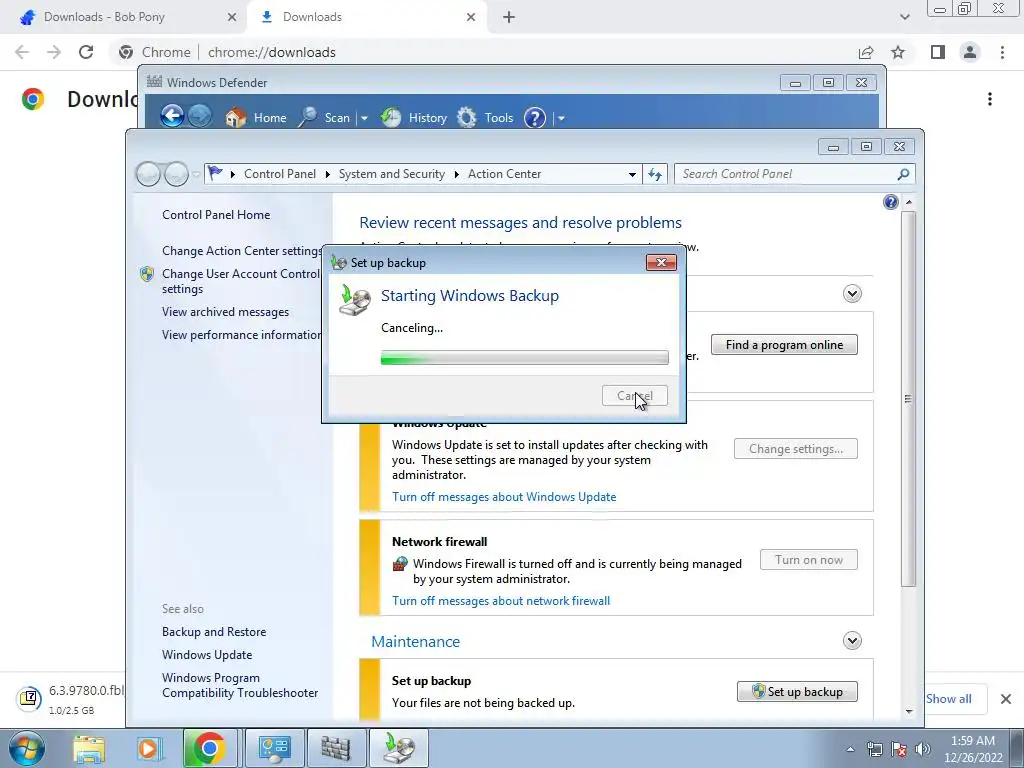
Task: Open Windows Update under See also
Action: click(x=206, y=654)
